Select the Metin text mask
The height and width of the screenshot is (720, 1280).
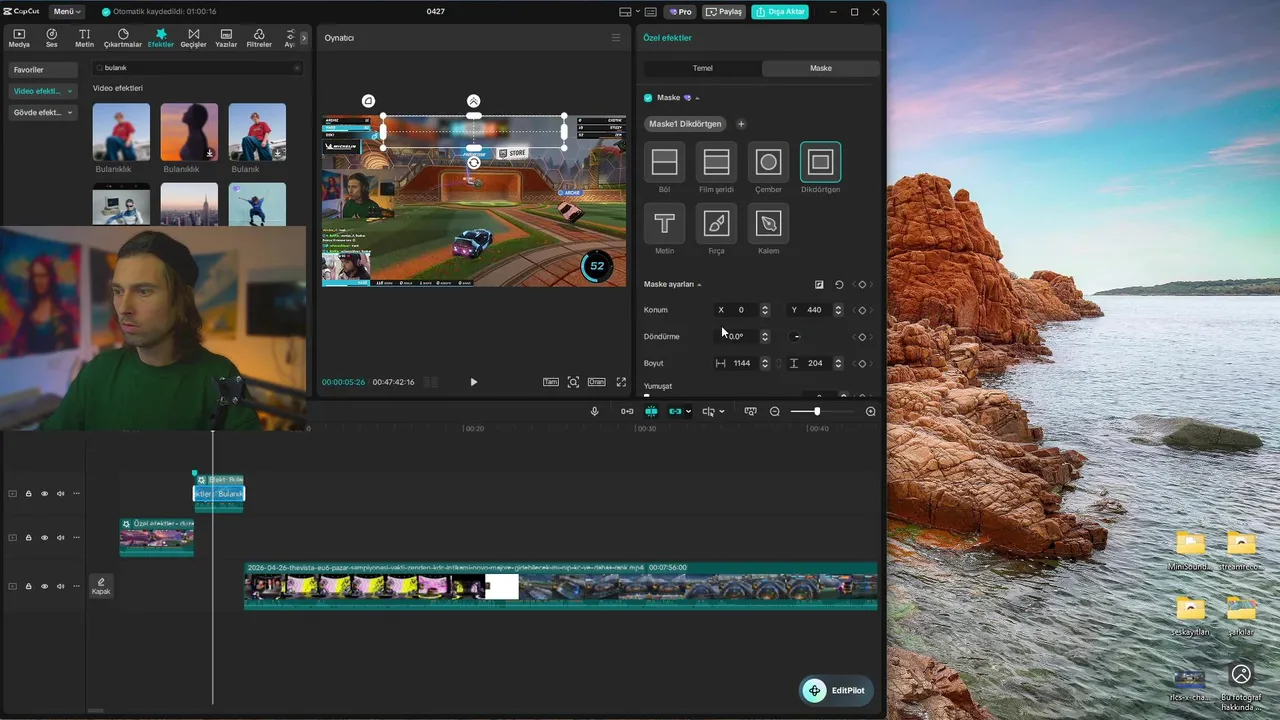tap(664, 223)
